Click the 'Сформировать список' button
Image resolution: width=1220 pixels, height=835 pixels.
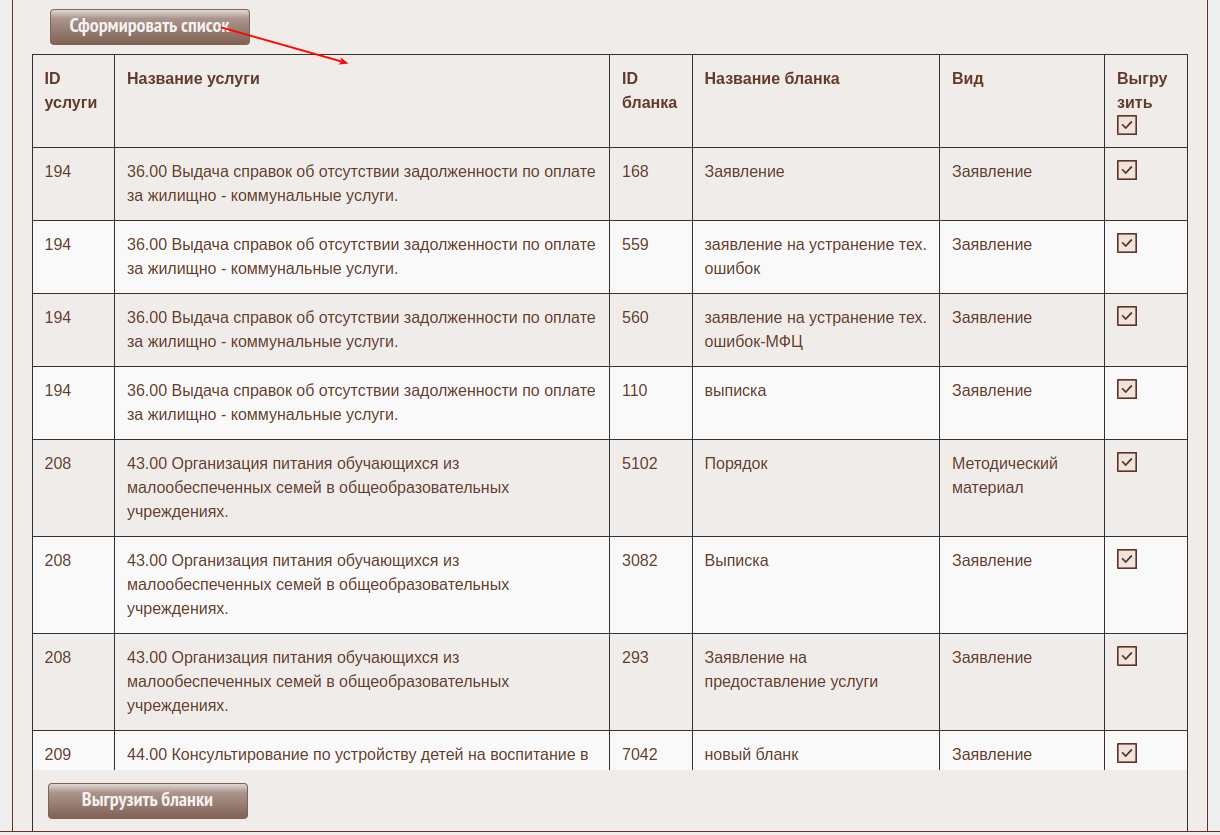(x=149, y=27)
